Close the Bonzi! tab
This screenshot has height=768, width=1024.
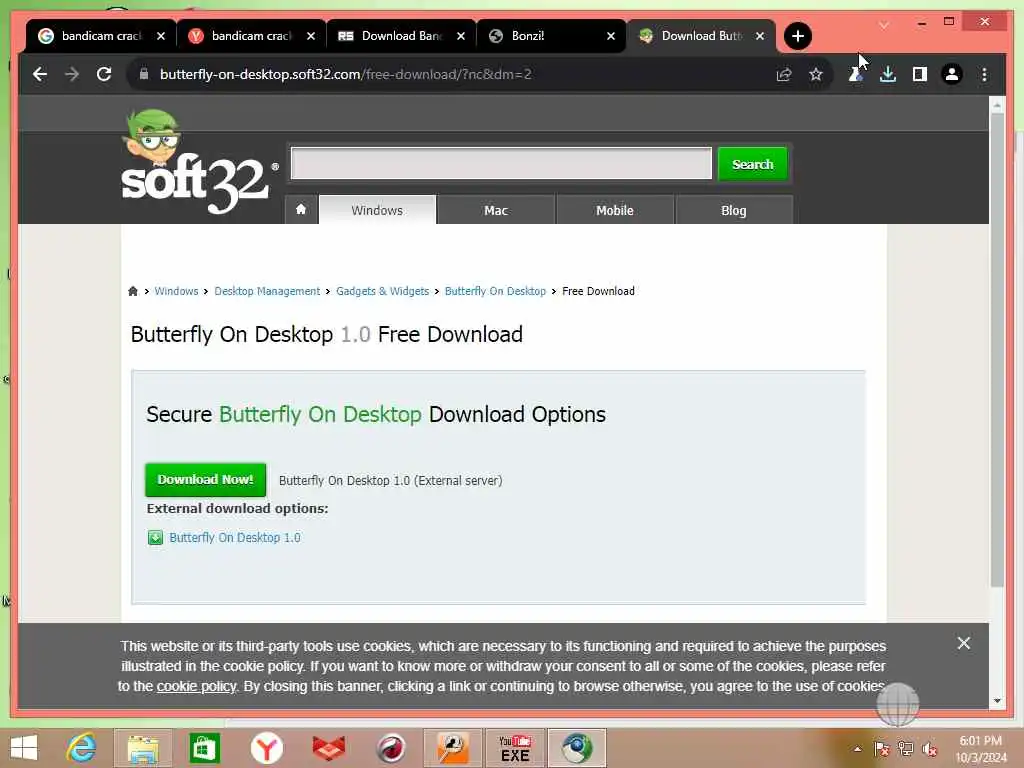coord(611,36)
